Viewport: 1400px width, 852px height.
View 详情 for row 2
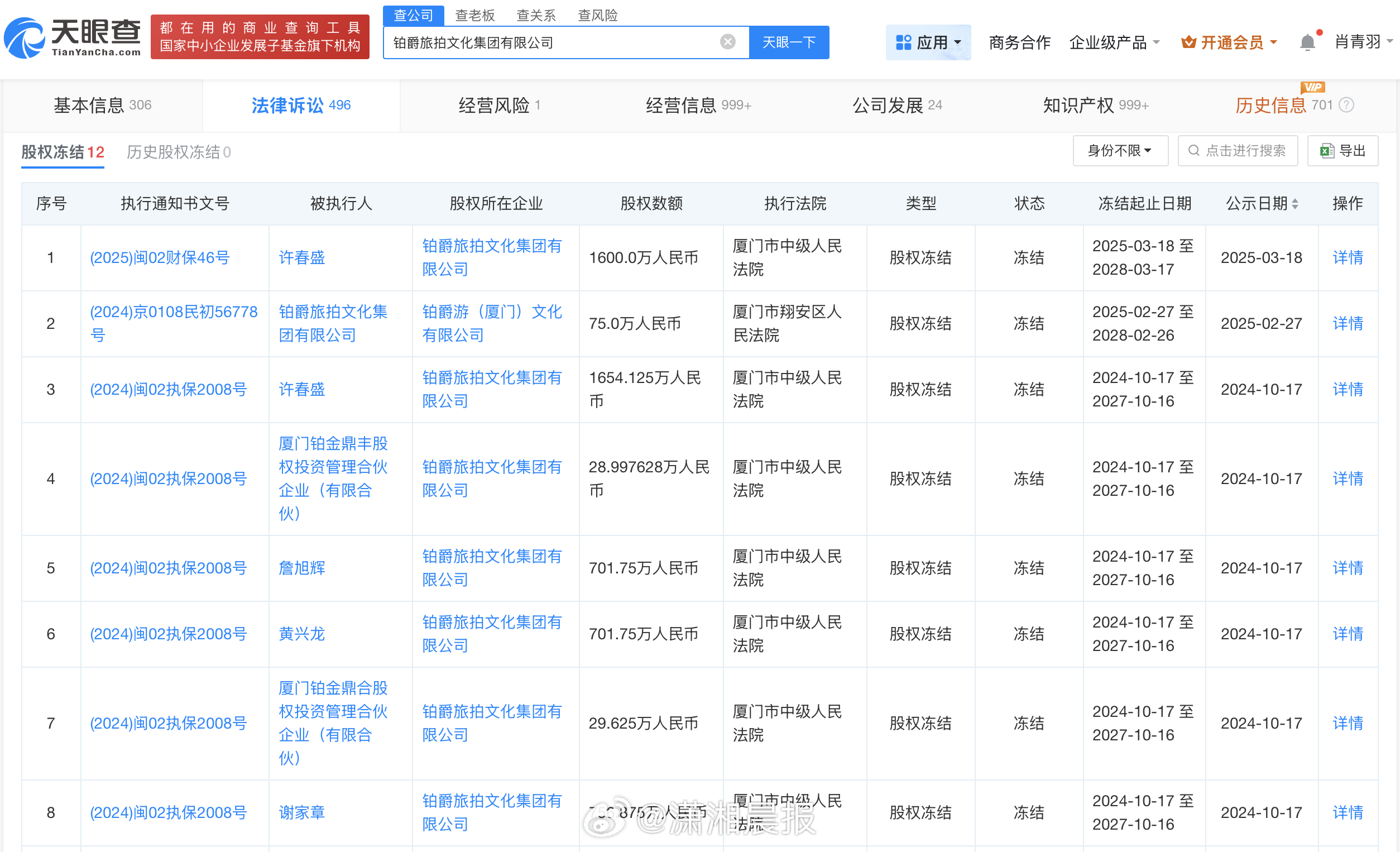point(1348,323)
